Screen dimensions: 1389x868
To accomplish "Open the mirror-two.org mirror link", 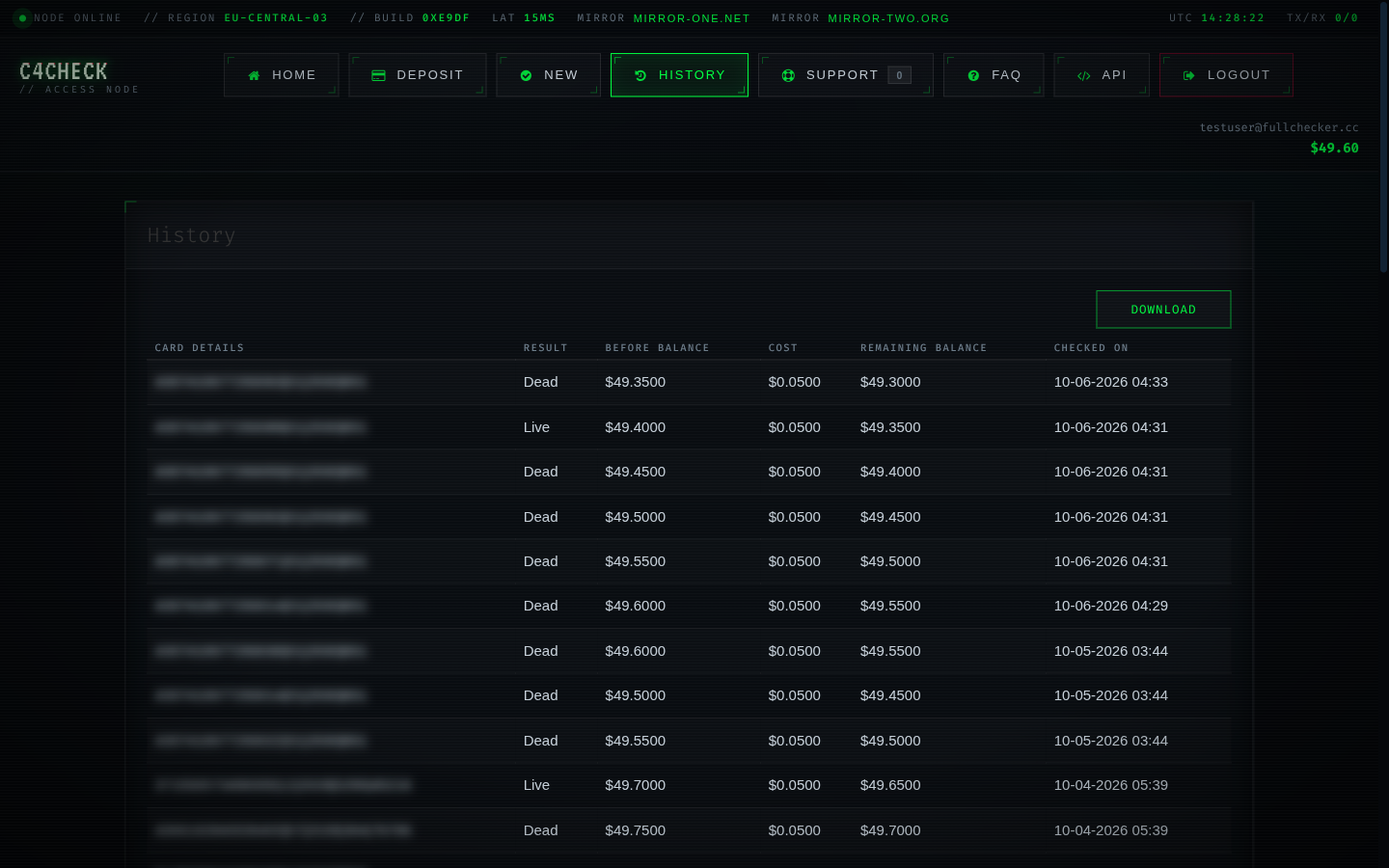I will click(x=888, y=18).
